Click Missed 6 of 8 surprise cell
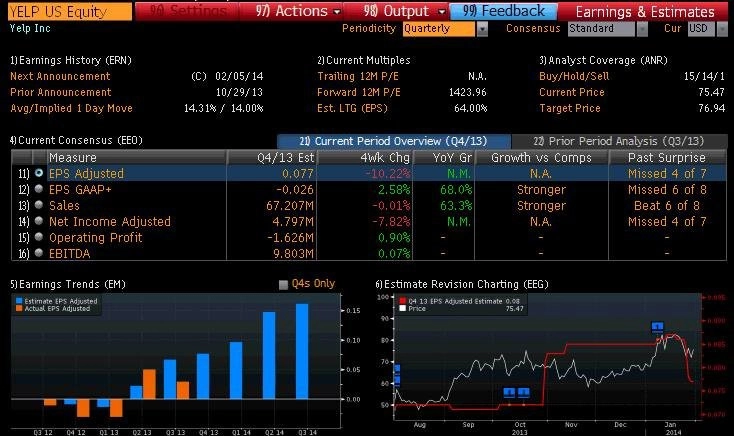Screen dimensions: 734x436 667,190
